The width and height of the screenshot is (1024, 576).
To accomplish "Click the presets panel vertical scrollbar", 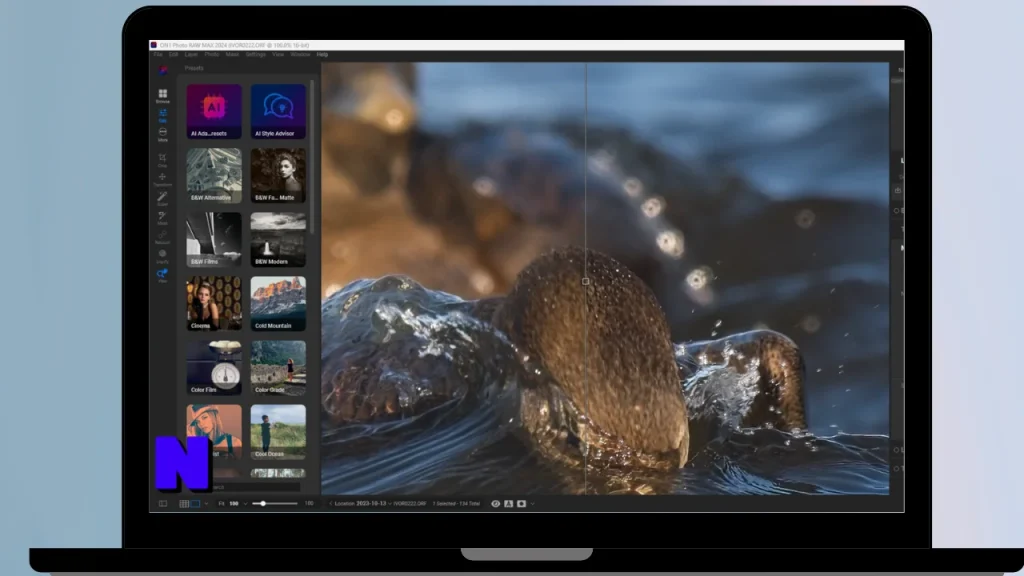I will click(312, 157).
